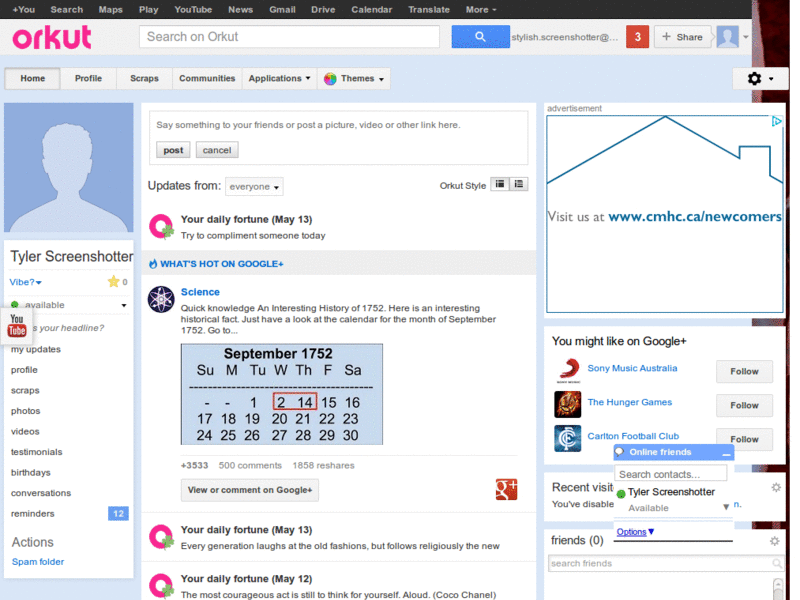Open the Science post title link
Image resolution: width=800 pixels, height=600 pixels.
(200, 292)
